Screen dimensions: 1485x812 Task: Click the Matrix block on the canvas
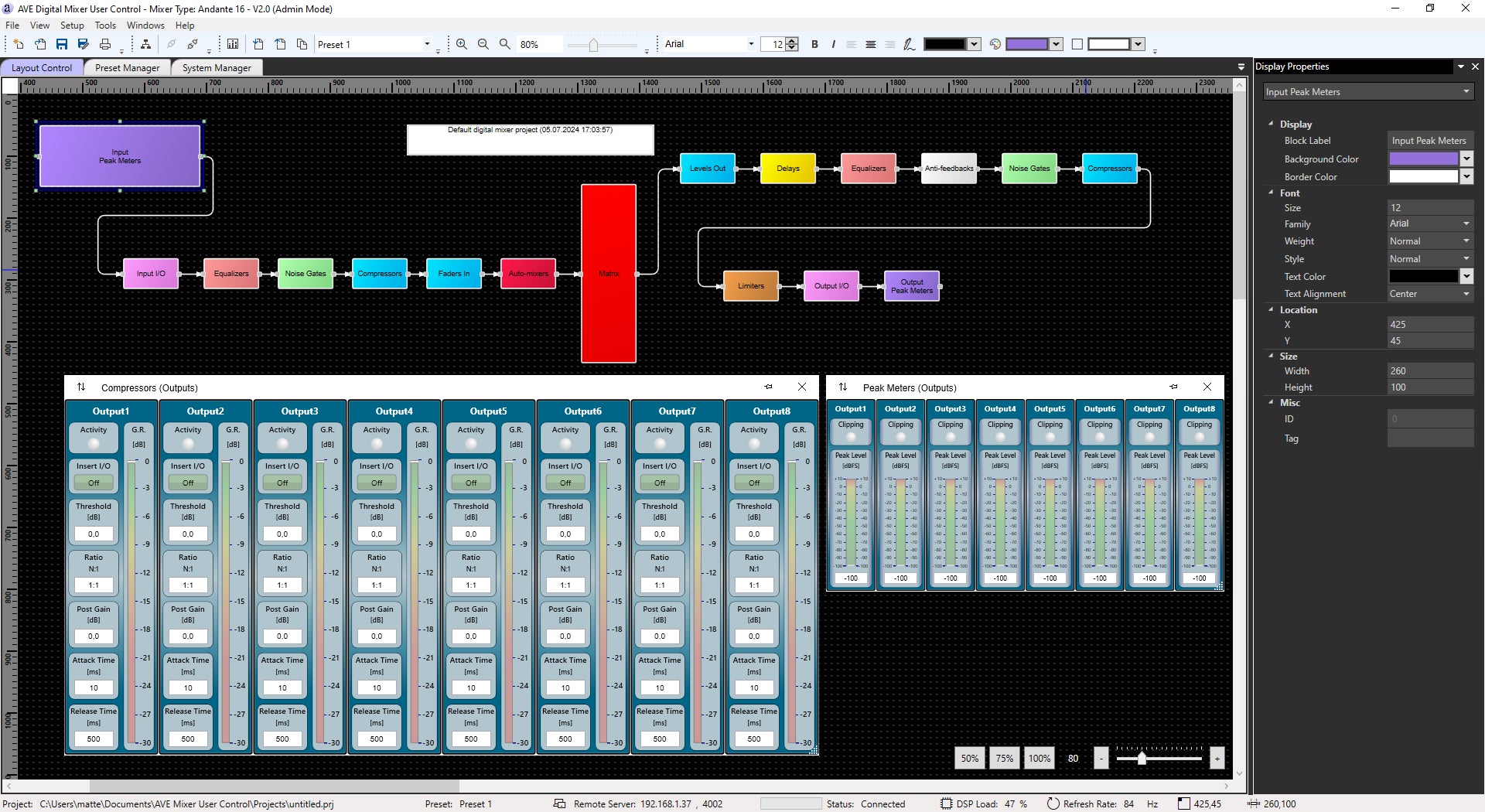(x=608, y=273)
